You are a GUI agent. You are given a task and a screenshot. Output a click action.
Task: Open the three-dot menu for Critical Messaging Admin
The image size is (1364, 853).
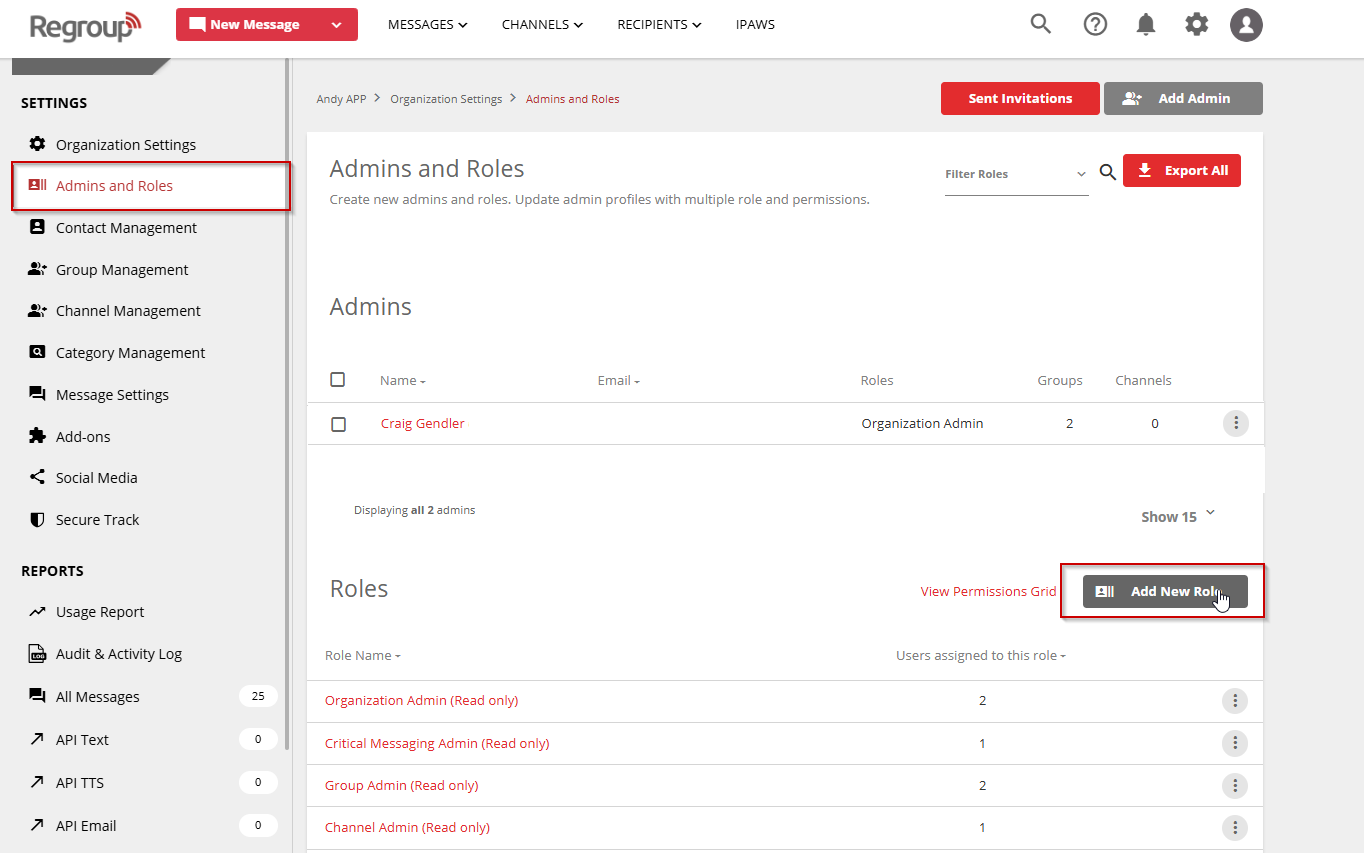[1235, 743]
